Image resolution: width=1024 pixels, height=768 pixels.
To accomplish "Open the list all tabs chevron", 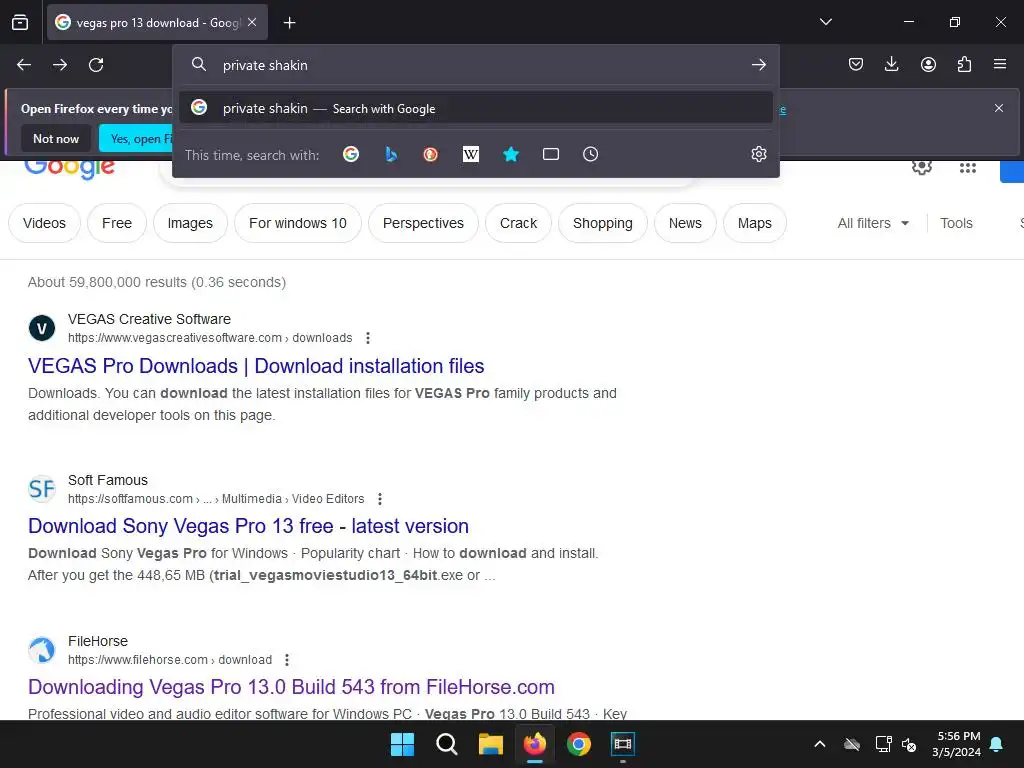I will coord(825,22).
